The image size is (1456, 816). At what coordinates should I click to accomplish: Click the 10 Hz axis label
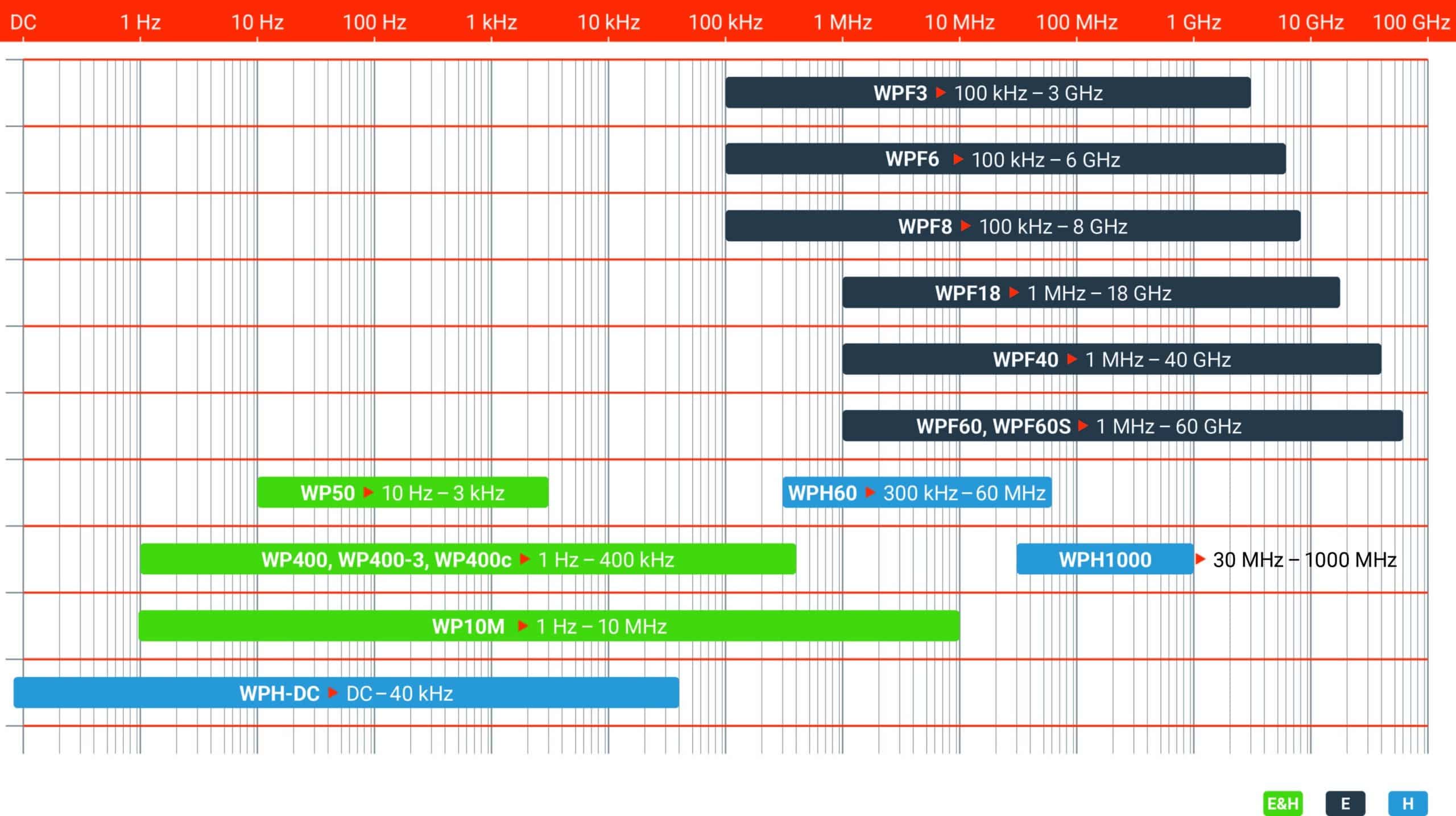pos(257,22)
